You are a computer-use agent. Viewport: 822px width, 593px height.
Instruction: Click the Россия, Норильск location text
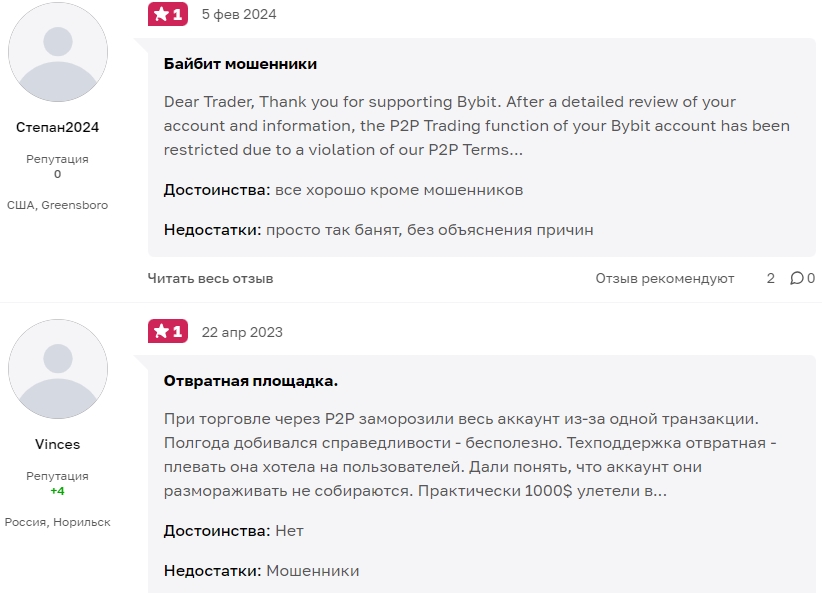[58, 522]
